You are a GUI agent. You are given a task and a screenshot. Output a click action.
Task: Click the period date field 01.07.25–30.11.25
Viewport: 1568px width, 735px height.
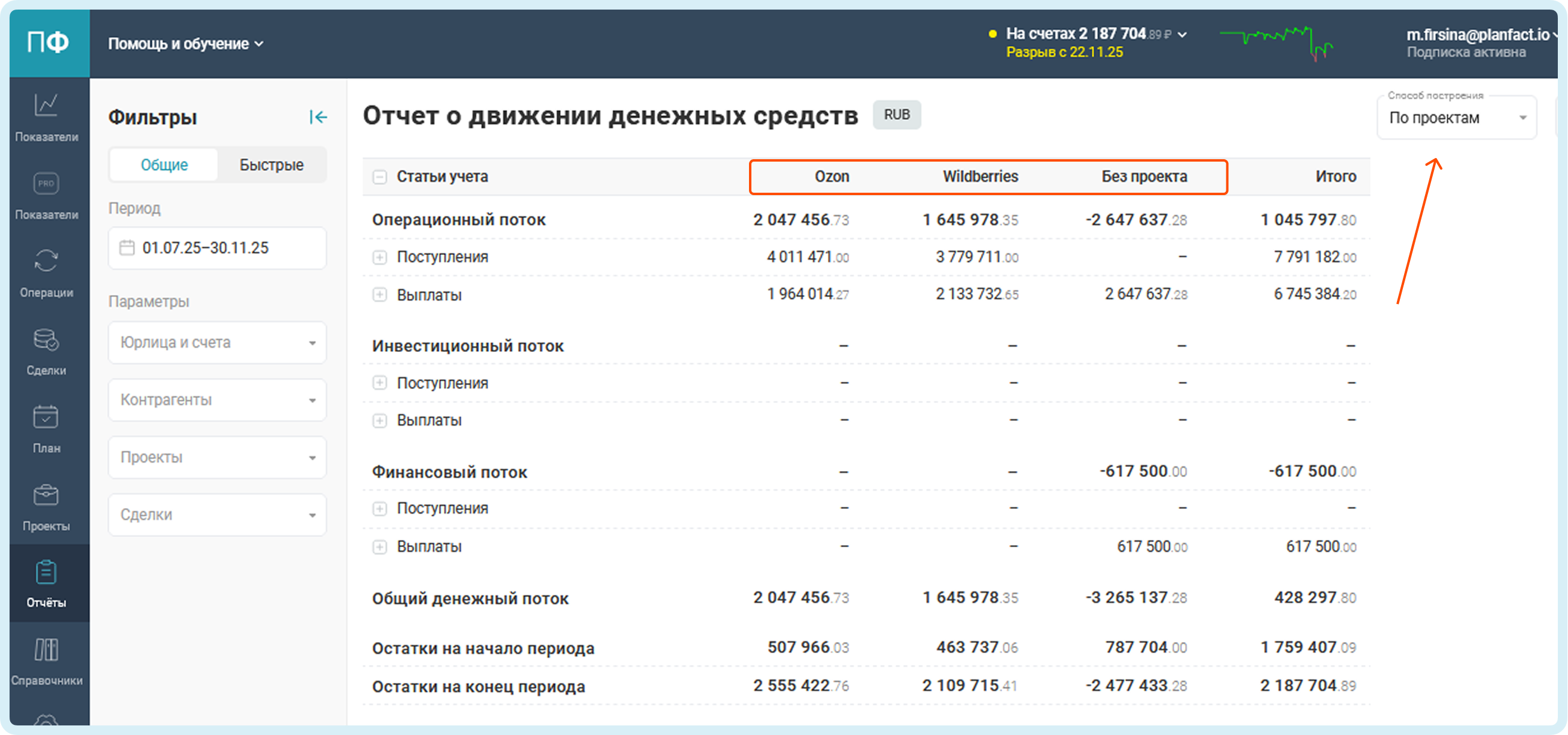tap(217, 248)
